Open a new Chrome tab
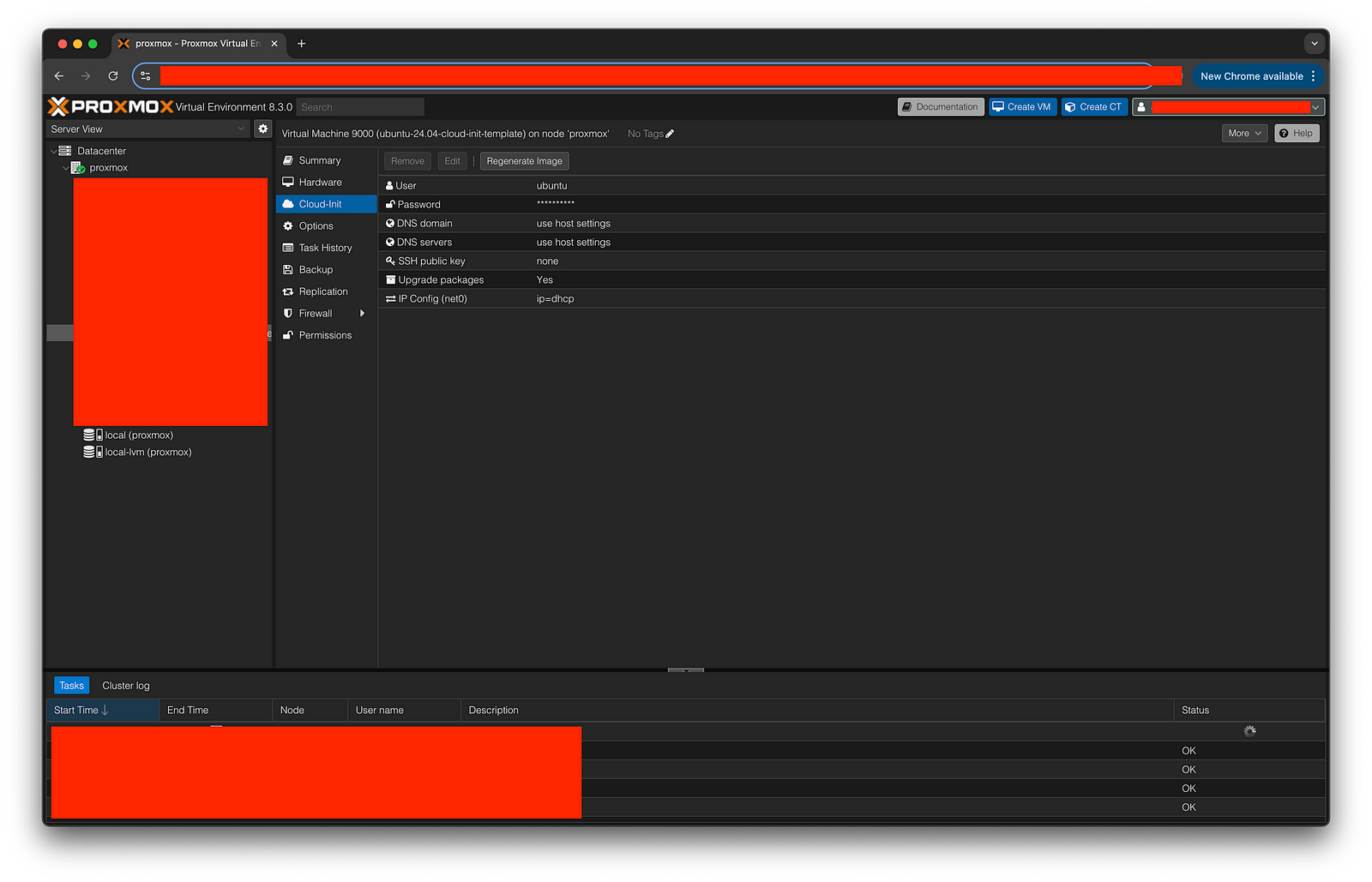 (x=302, y=44)
